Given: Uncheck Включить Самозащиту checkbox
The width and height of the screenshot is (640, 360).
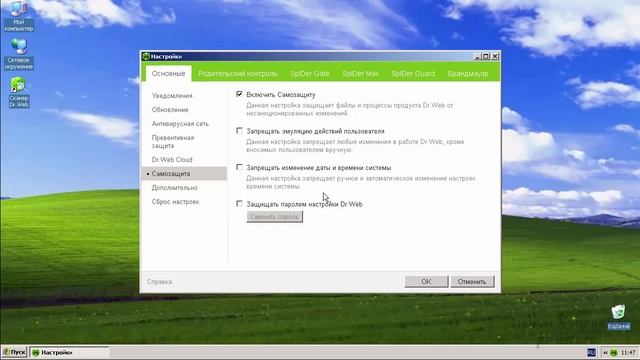Looking at the screenshot, I should 239,94.
